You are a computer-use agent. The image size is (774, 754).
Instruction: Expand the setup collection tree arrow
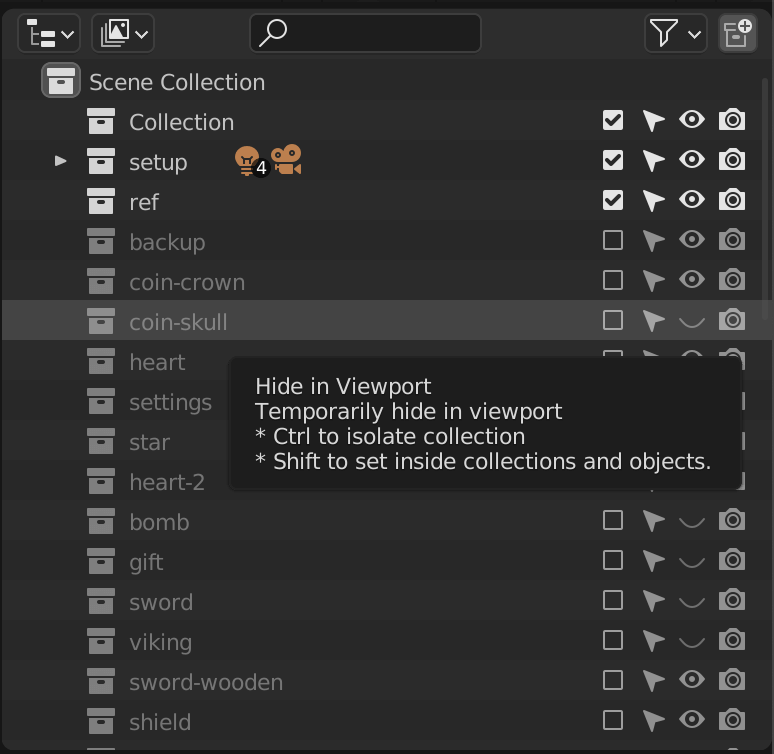(60, 160)
